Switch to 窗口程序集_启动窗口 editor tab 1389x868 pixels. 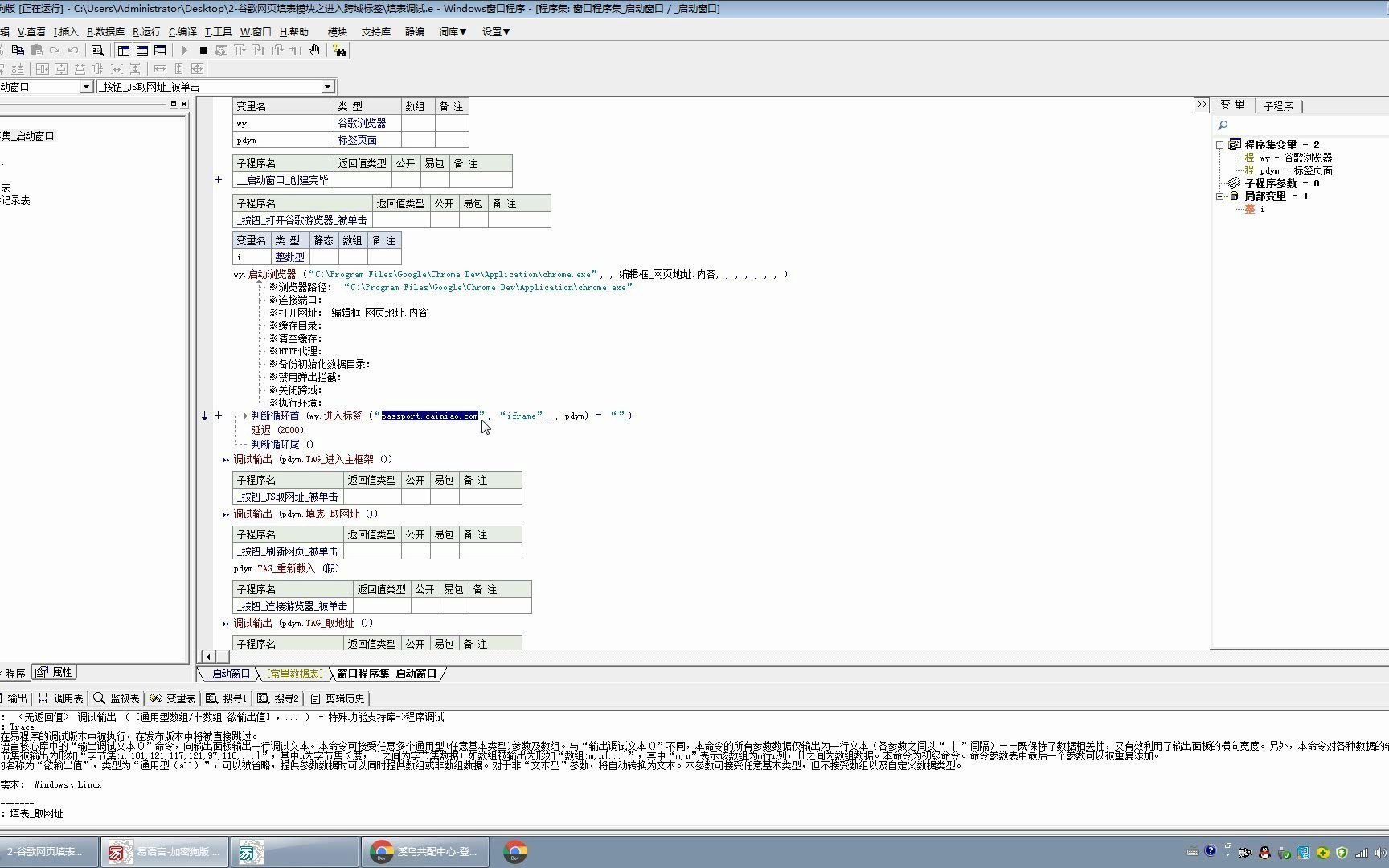pyautogui.click(x=387, y=674)
